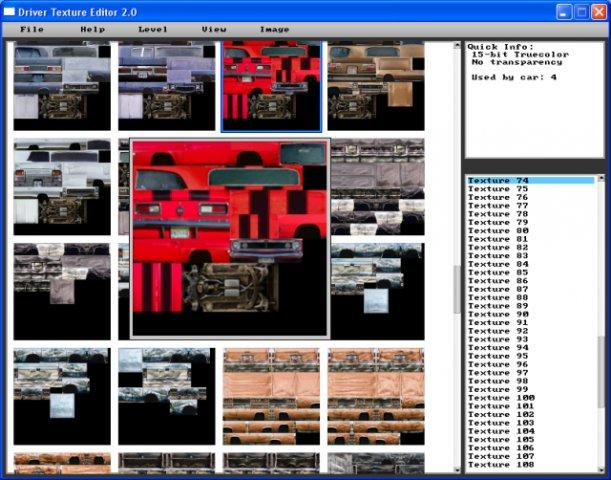This screenshot has width=611, height=480.
Task: Select Texture 87 in the list
Action: click(x=531, y=289)
